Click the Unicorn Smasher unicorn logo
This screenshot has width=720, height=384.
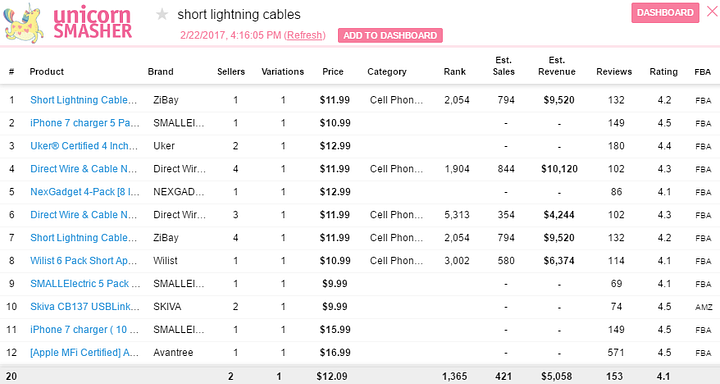coord(23,23)
